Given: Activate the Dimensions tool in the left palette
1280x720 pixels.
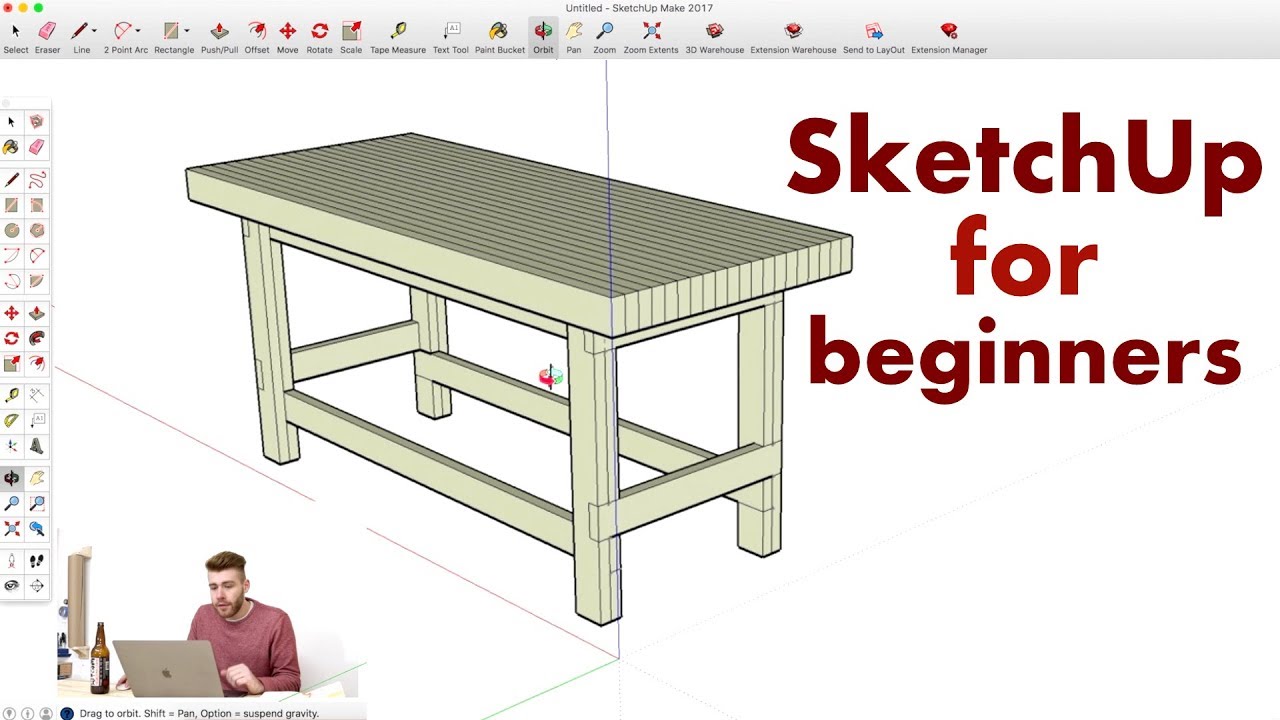Looking at the screenshot, I should (x=37, y=396).
